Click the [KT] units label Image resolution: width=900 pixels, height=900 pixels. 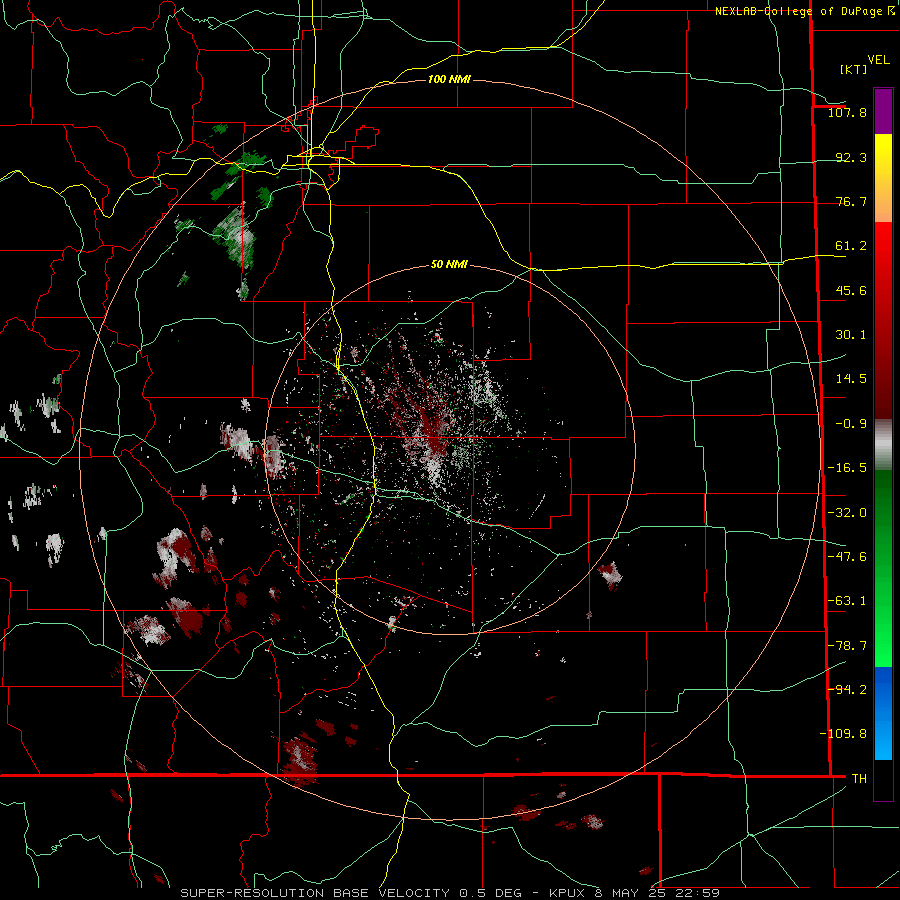tap(853, 69)
